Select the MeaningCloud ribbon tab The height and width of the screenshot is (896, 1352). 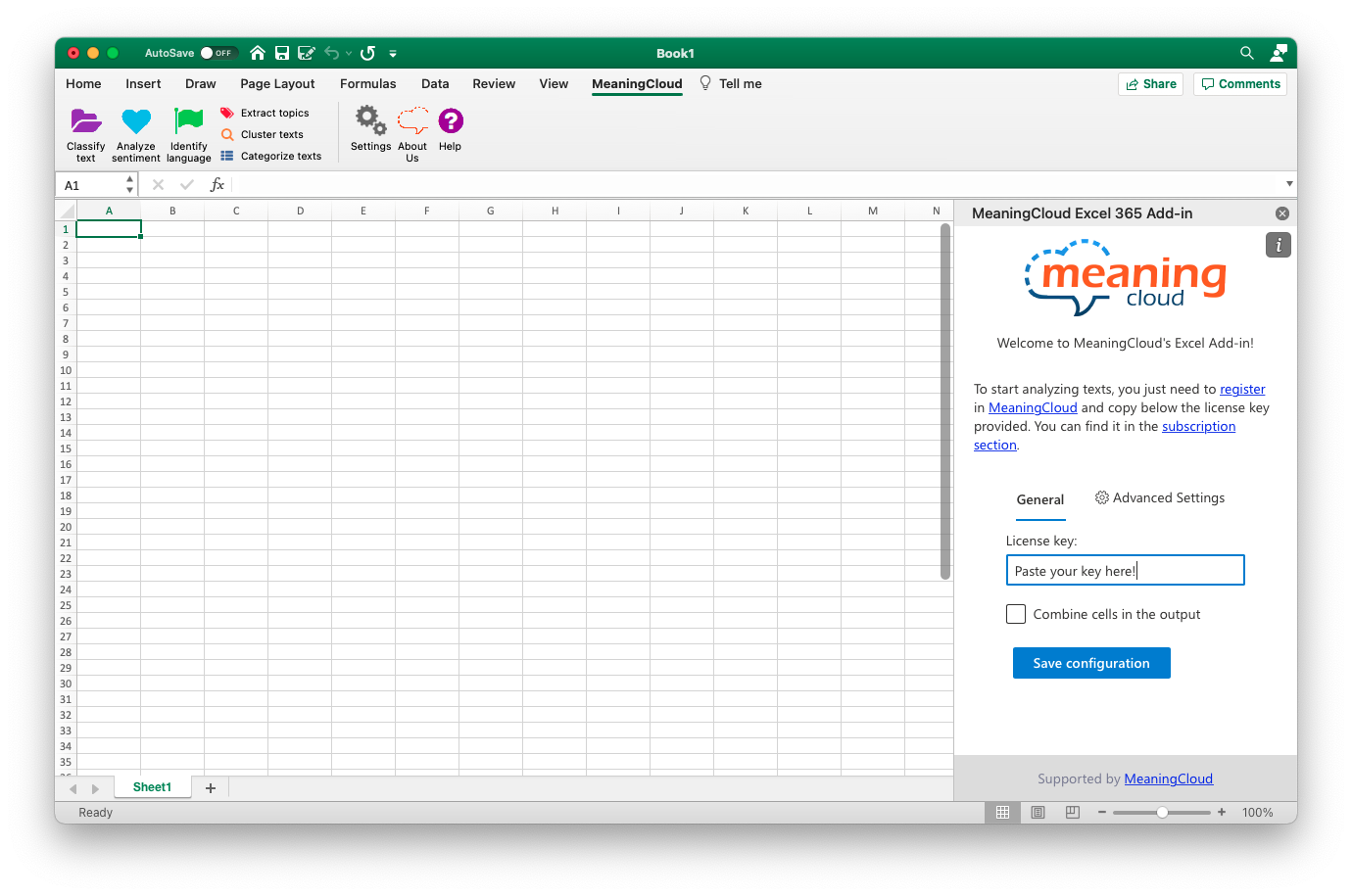click(637, 84)
